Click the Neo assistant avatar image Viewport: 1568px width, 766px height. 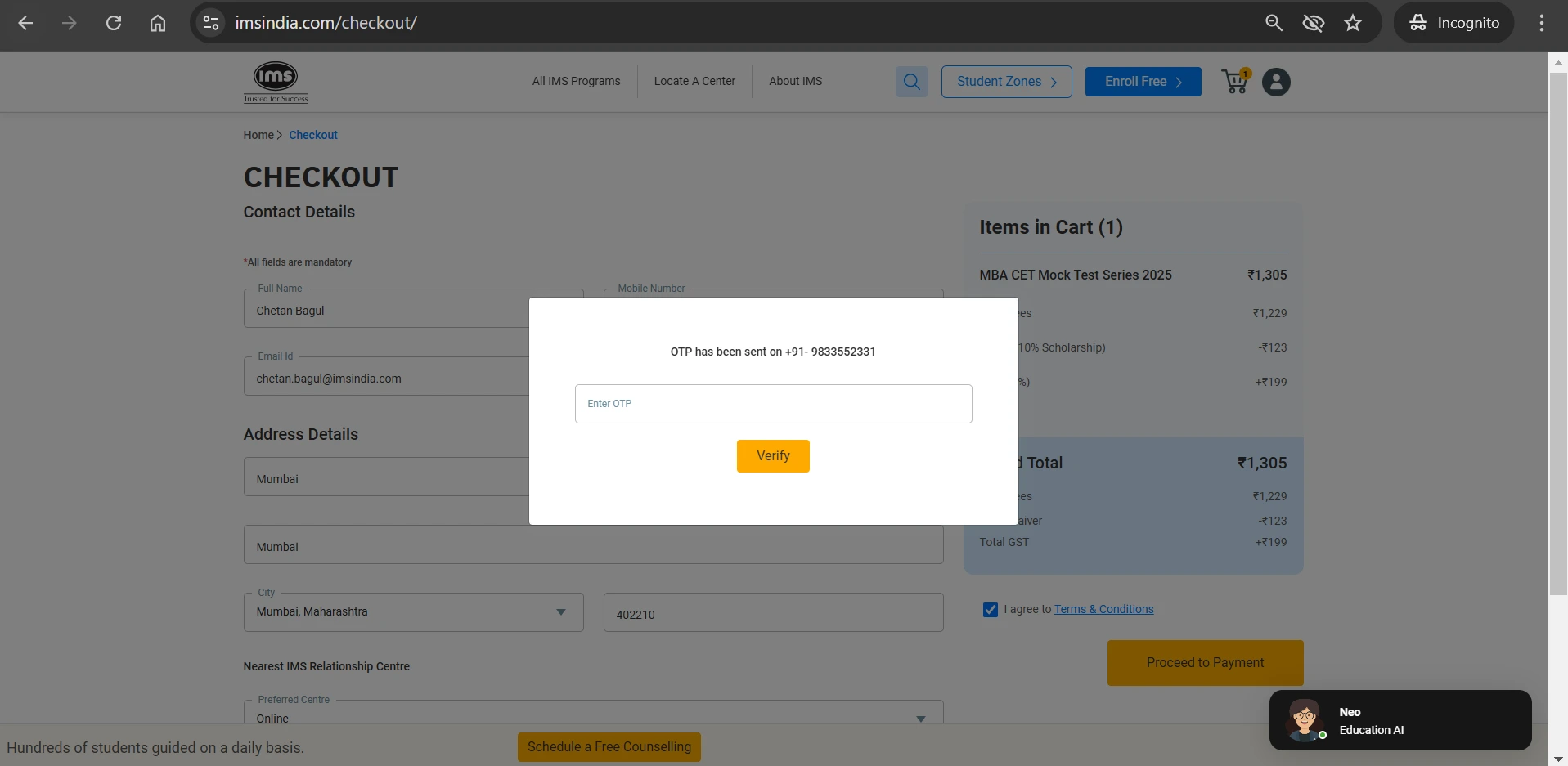pyautogui.click(x=1305, y=720)
